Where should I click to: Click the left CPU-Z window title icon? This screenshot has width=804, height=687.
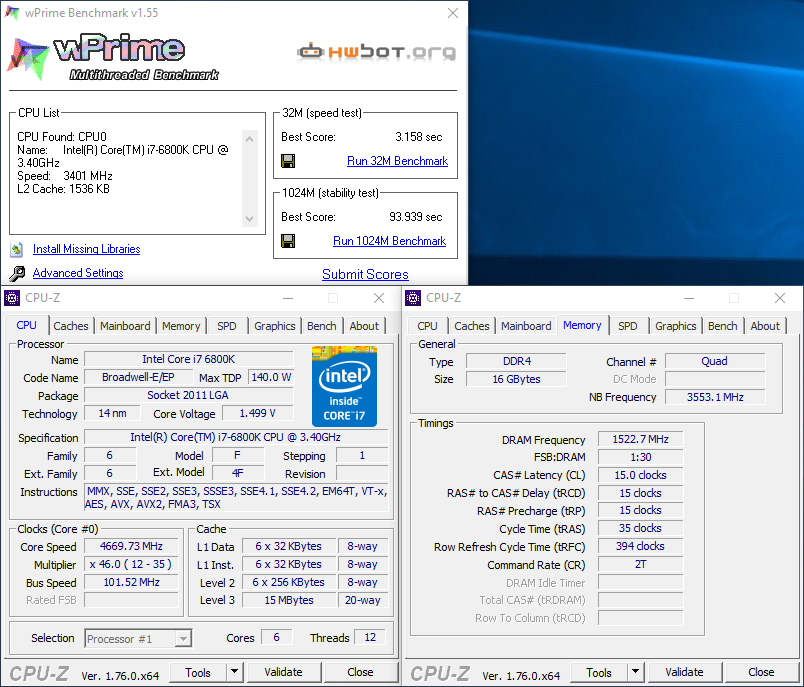tap(12, 298)
